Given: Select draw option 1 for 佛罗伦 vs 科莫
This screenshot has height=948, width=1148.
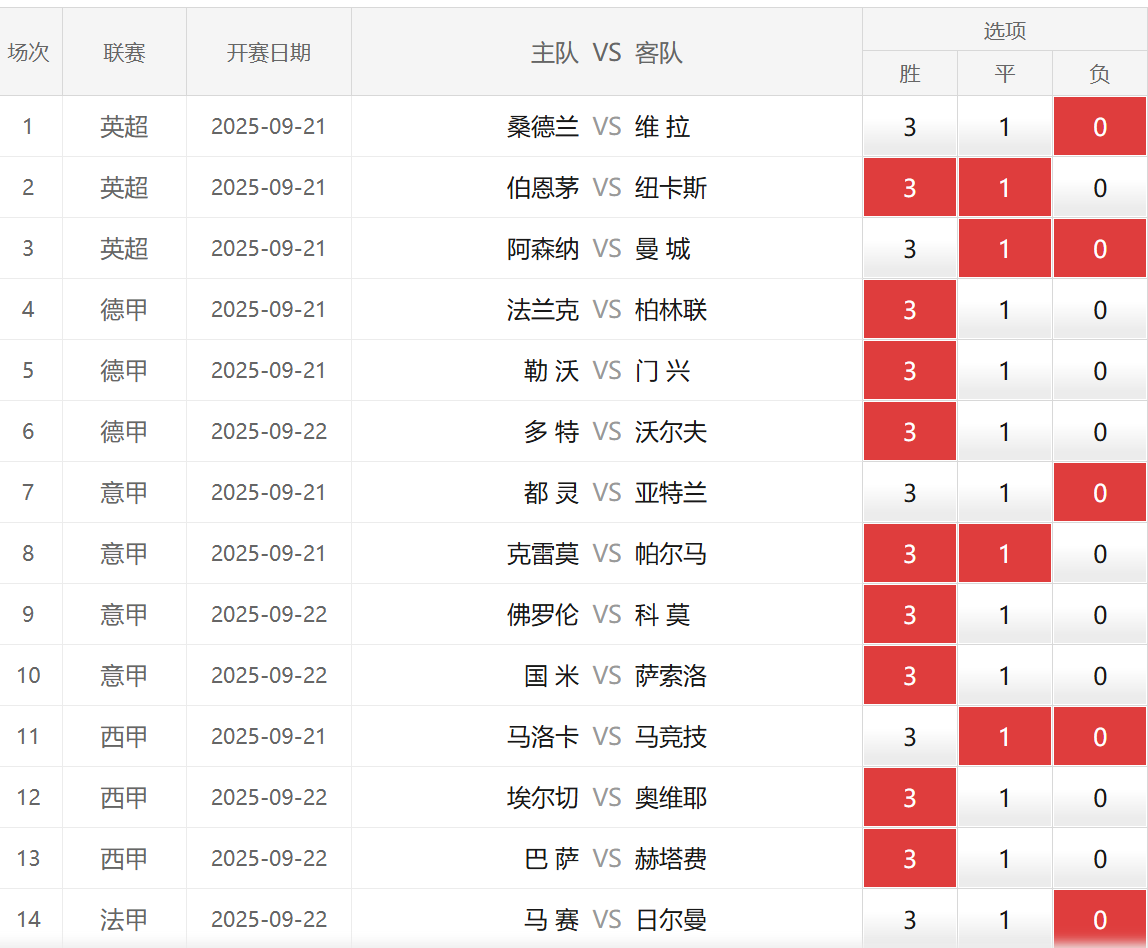Looking at the screenshot, I should pyautogui.click(x=1004, y=615).
